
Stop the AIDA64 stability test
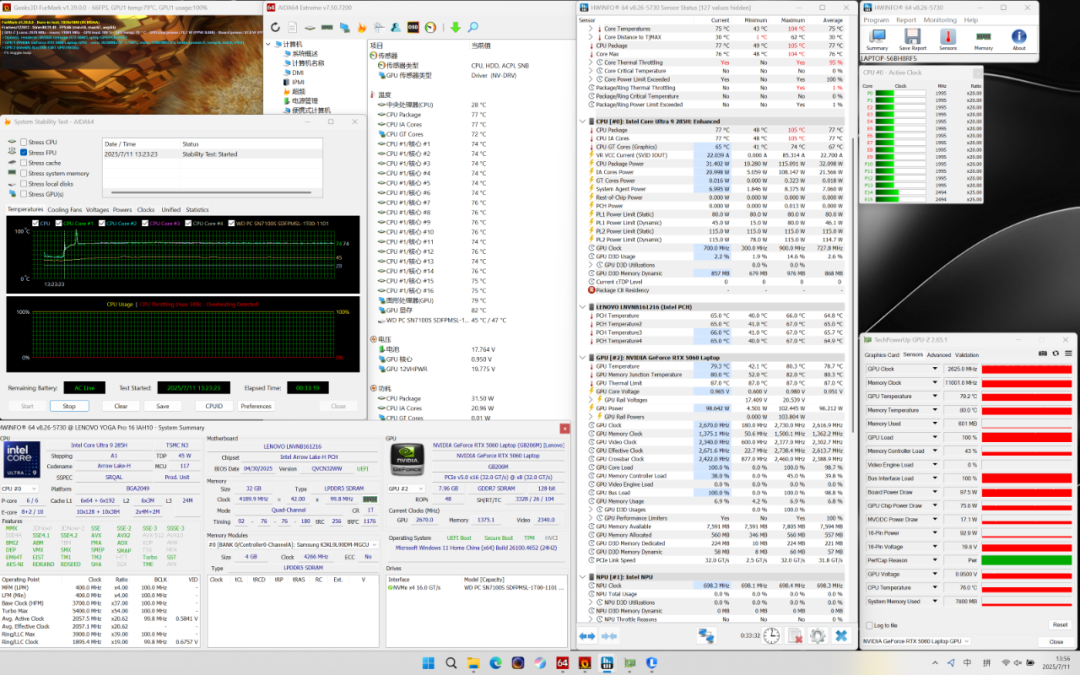69,406
